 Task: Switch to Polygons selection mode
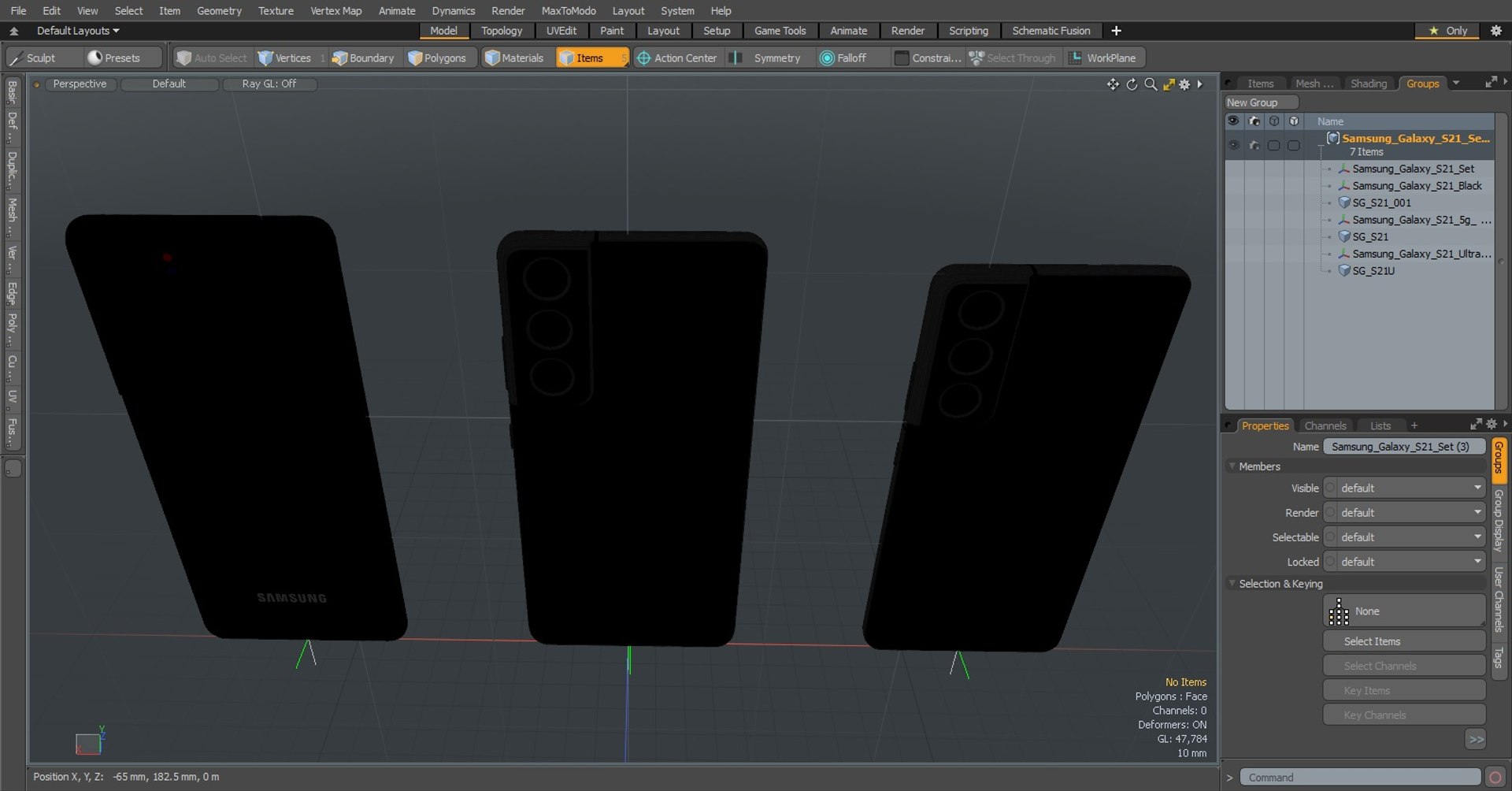(x=437, y=58)
